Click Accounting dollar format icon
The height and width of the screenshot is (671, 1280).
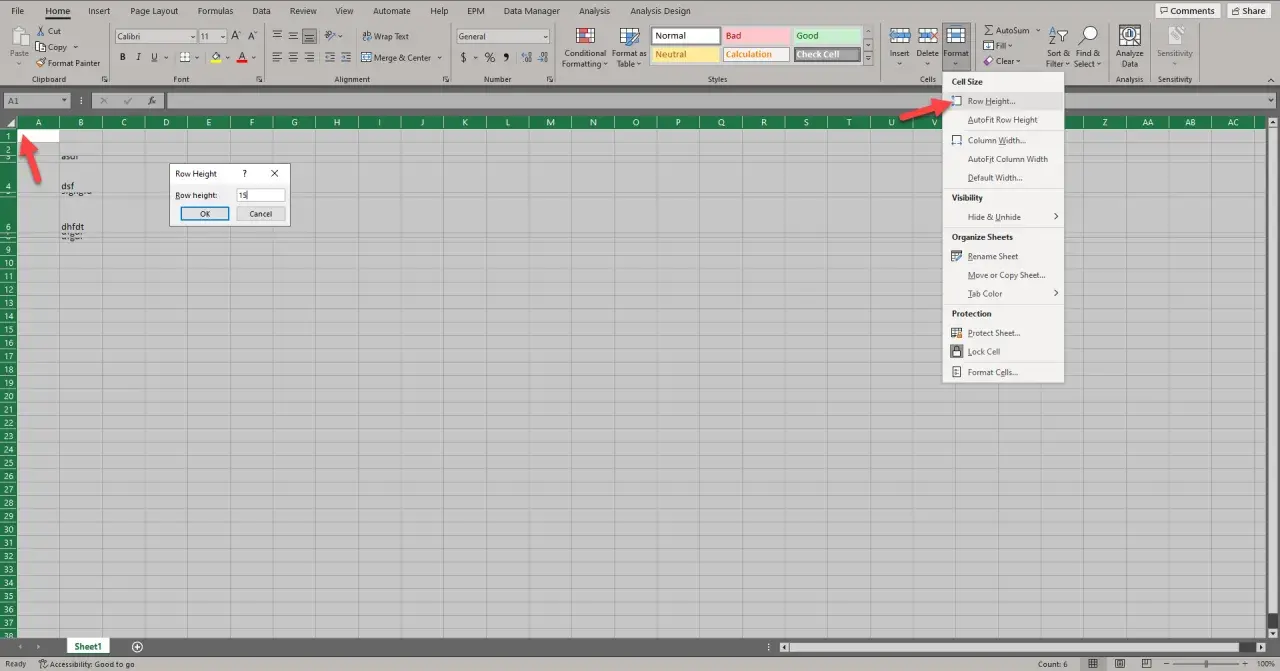pos(463,57)
